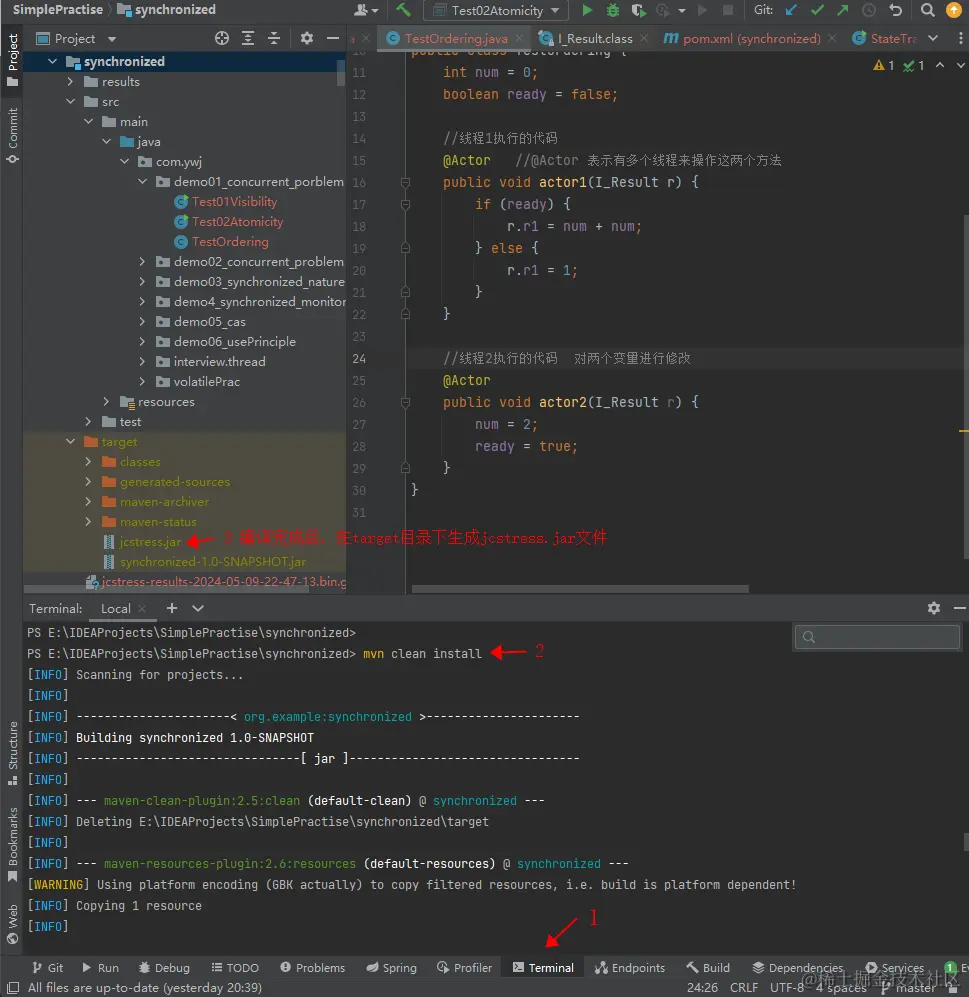Expand the demo05_cas package

click(143, 322)
